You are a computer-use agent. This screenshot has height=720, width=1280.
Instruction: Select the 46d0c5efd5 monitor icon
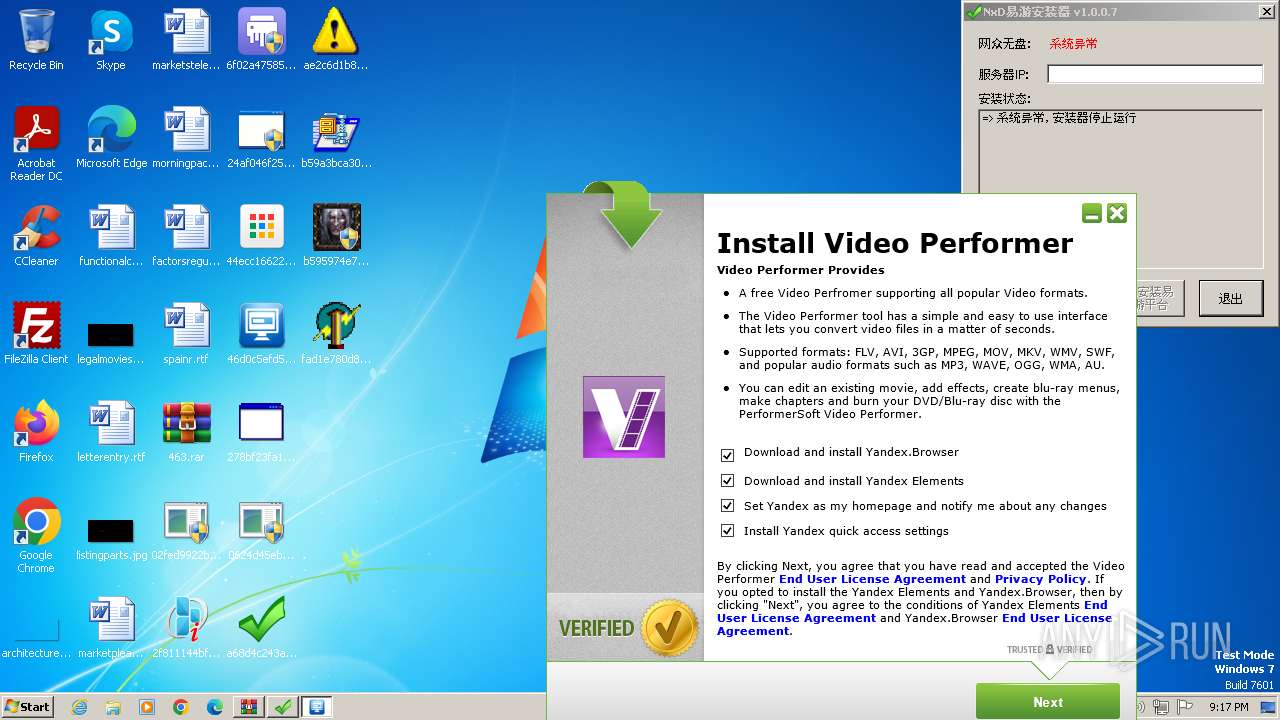[x=261, y=334]
